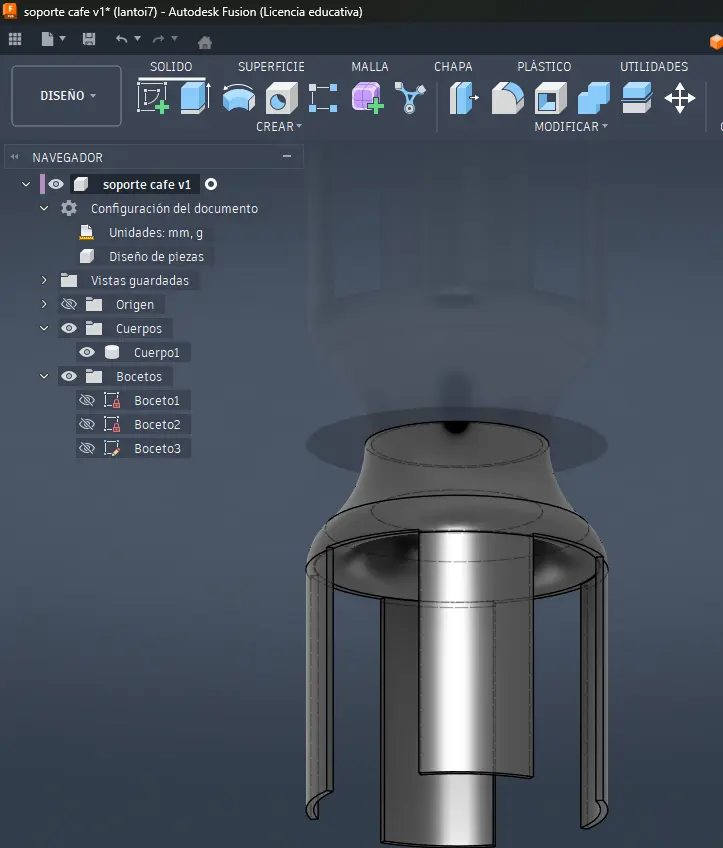
Task: Collapse the Bocetos folder
Action: coord(44,376)
